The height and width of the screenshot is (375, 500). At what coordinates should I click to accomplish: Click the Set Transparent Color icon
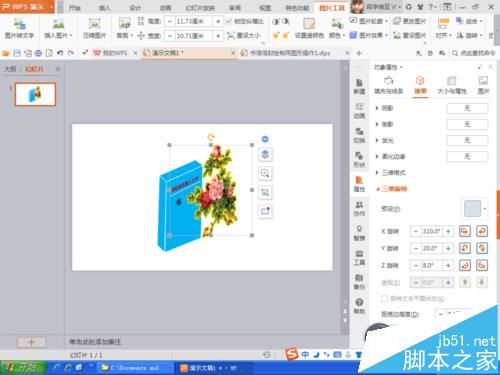point(309,24)
